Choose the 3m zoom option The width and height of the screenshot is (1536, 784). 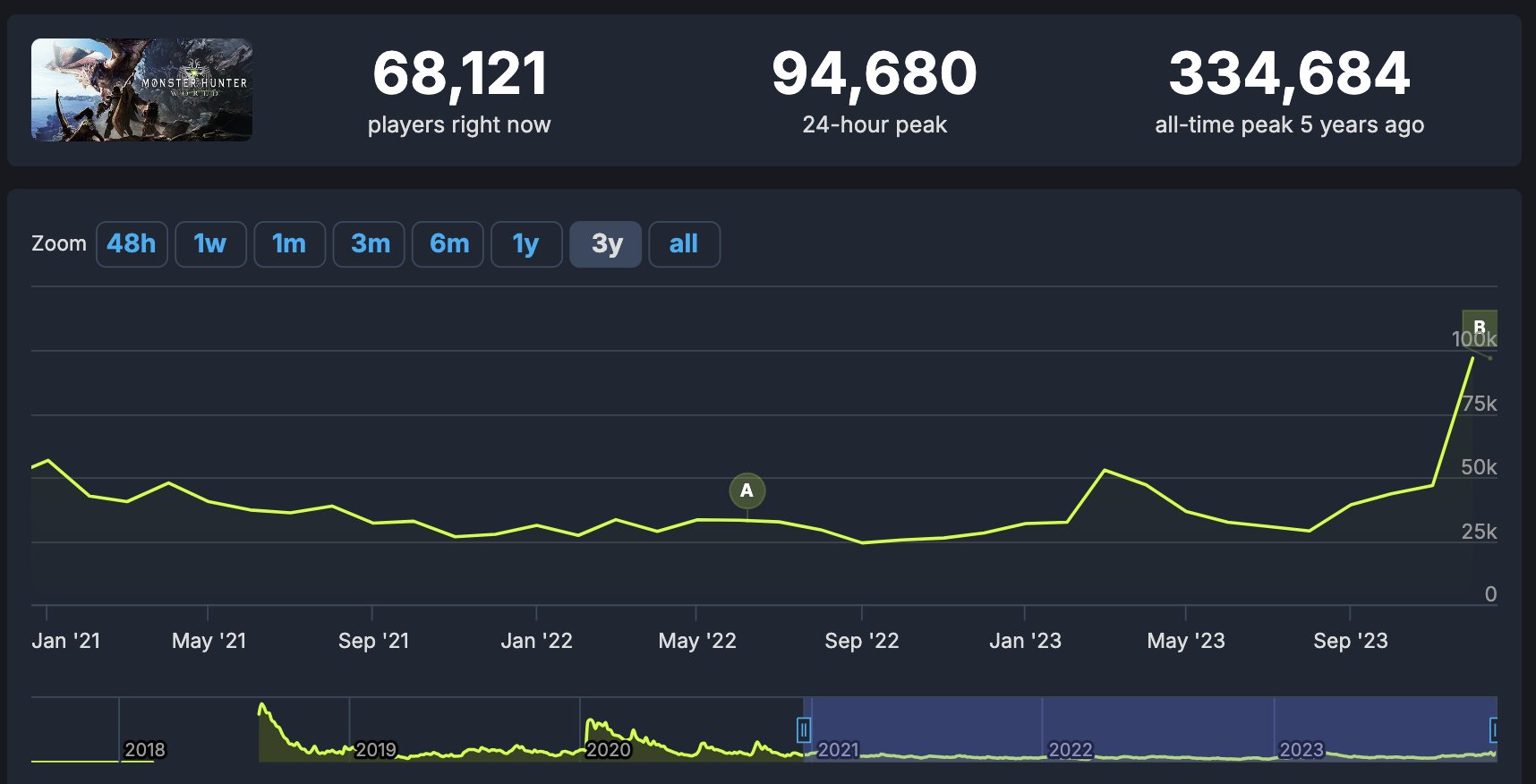pyautogui.click(x=369, y=244)
